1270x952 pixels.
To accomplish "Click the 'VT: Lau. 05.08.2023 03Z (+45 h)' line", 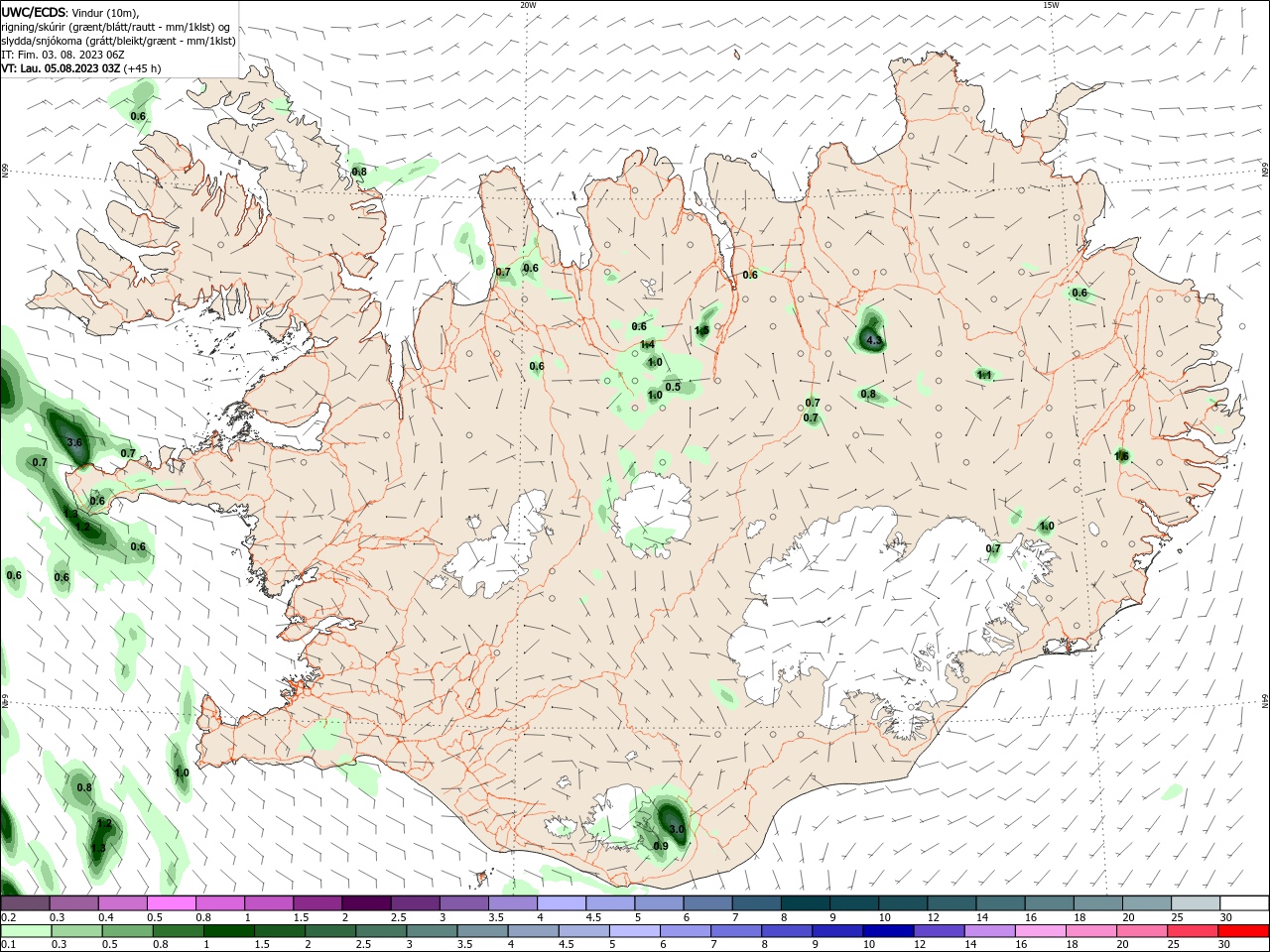I will [x=80, y=68].
